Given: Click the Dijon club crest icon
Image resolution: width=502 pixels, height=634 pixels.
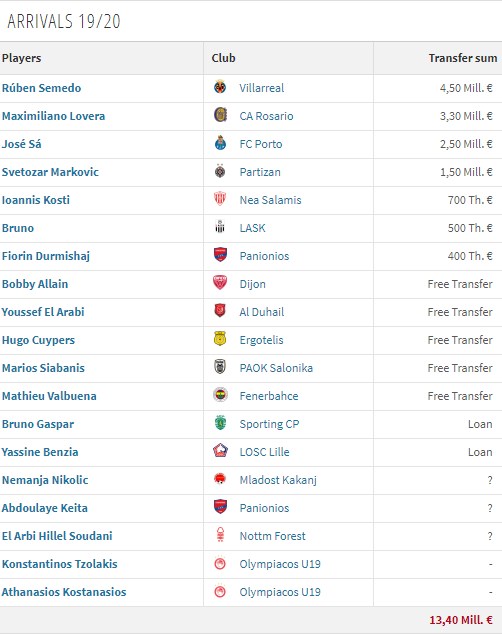Looking at the screenshot, I should click(220, 283).
